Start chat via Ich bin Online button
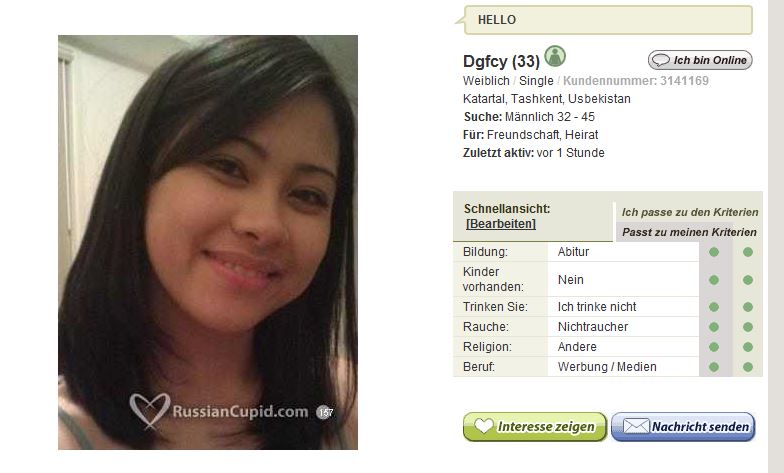Viewport: 784px width, 473px height. click(x=700, y=60)
